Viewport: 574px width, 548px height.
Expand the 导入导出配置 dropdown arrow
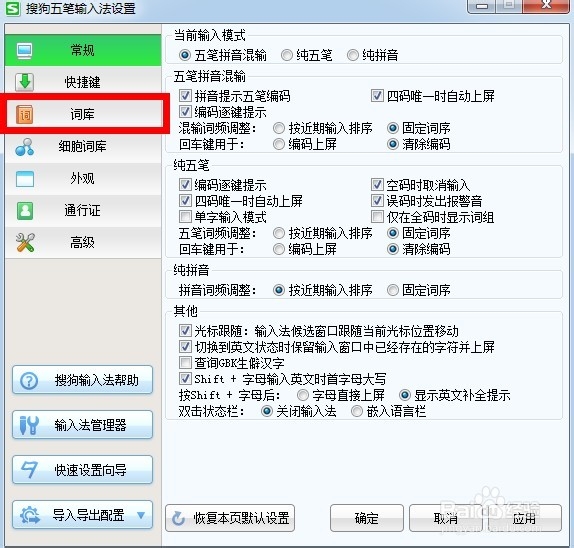(x=141, y=515)
